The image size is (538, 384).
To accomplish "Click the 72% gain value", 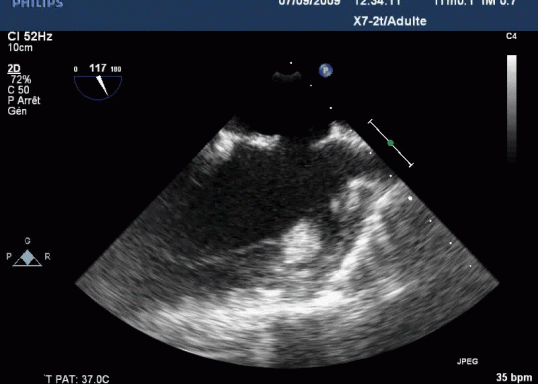I will [x=21, y=80].
